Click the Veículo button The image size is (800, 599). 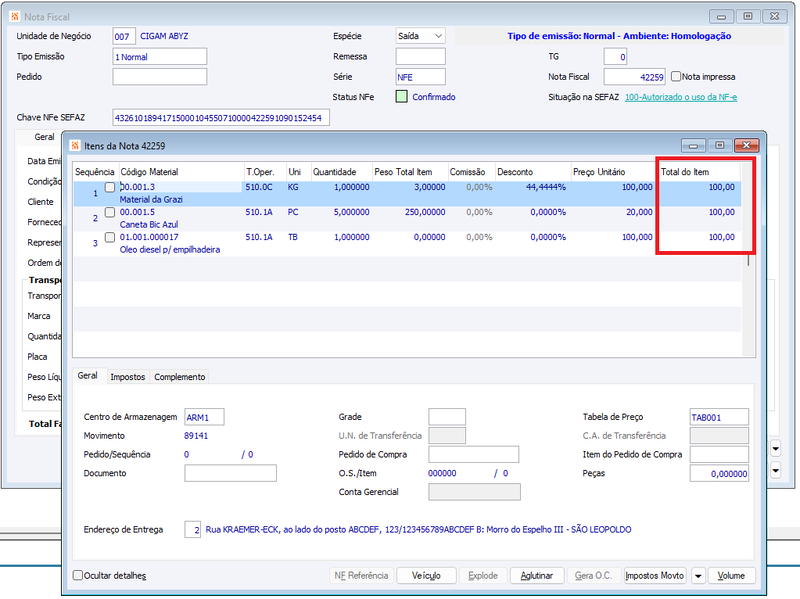coord(426,576)
